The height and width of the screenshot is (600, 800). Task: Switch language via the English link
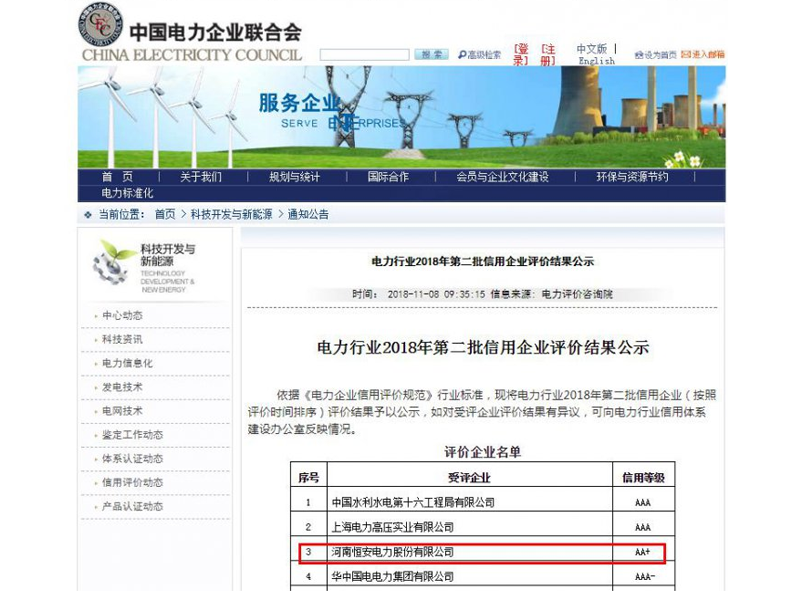tap(598, 58)
